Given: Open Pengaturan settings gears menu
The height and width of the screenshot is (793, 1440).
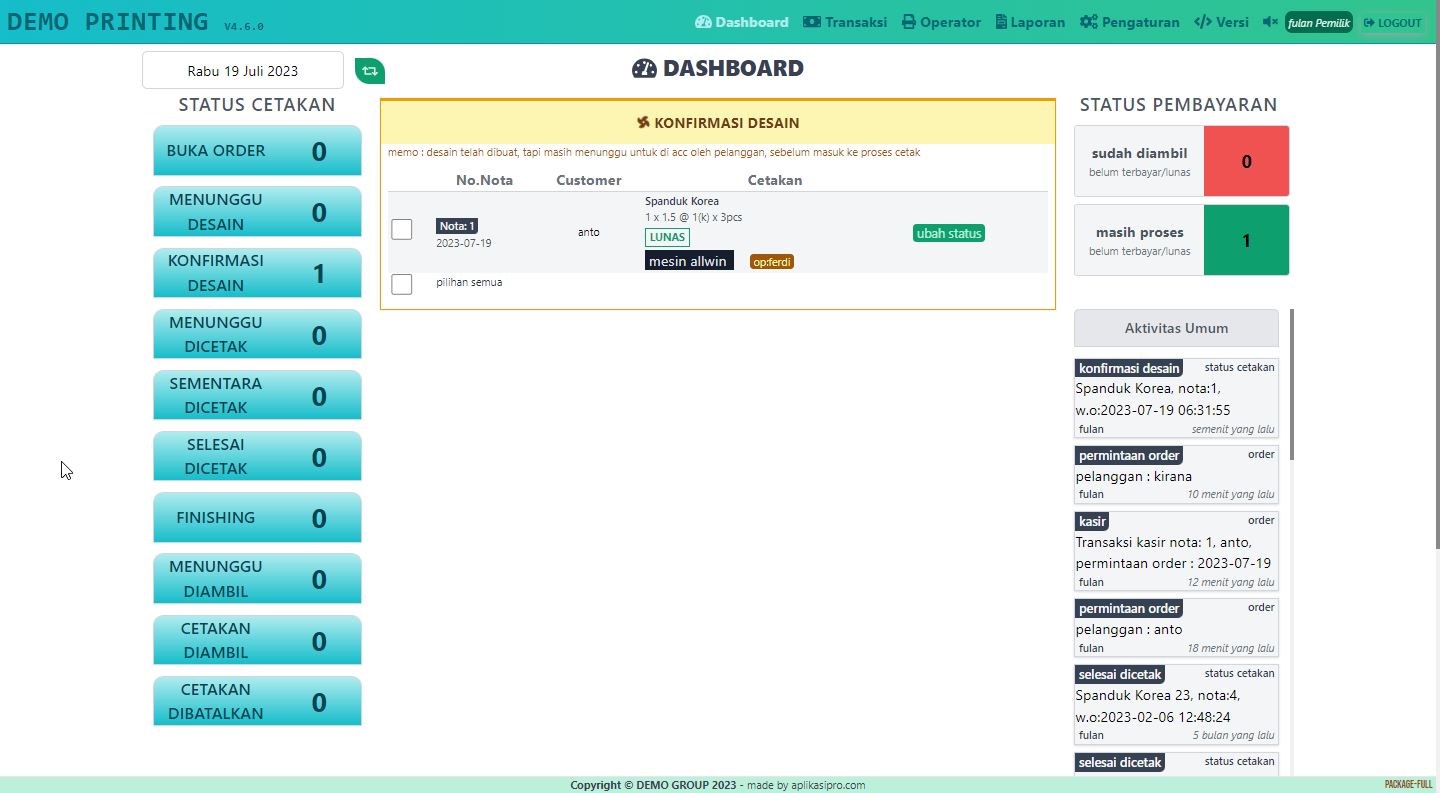Looking at the screenshot, I should pyautogui.click(x=1129, y=22).
